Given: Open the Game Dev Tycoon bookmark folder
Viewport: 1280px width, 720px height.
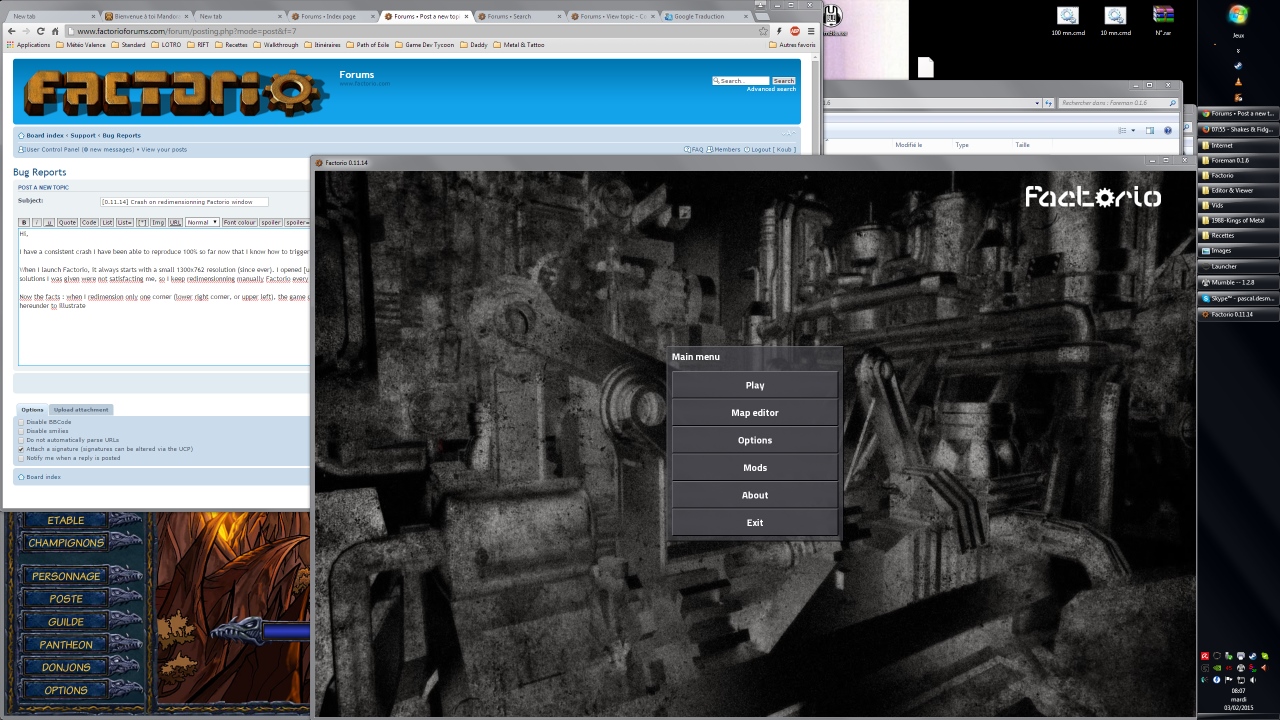Looking at the screenshot, I should (x=424, y=45).
